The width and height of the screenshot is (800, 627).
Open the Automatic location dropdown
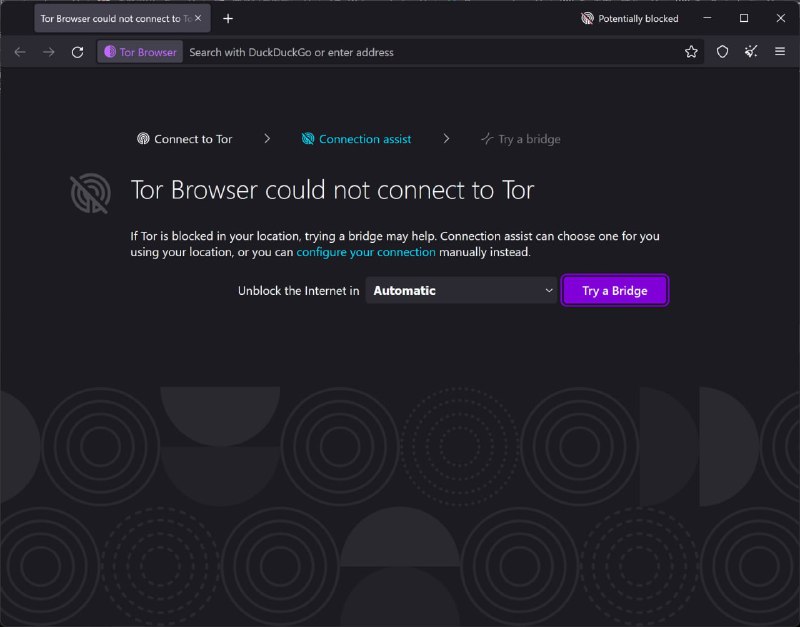[460, 290]
